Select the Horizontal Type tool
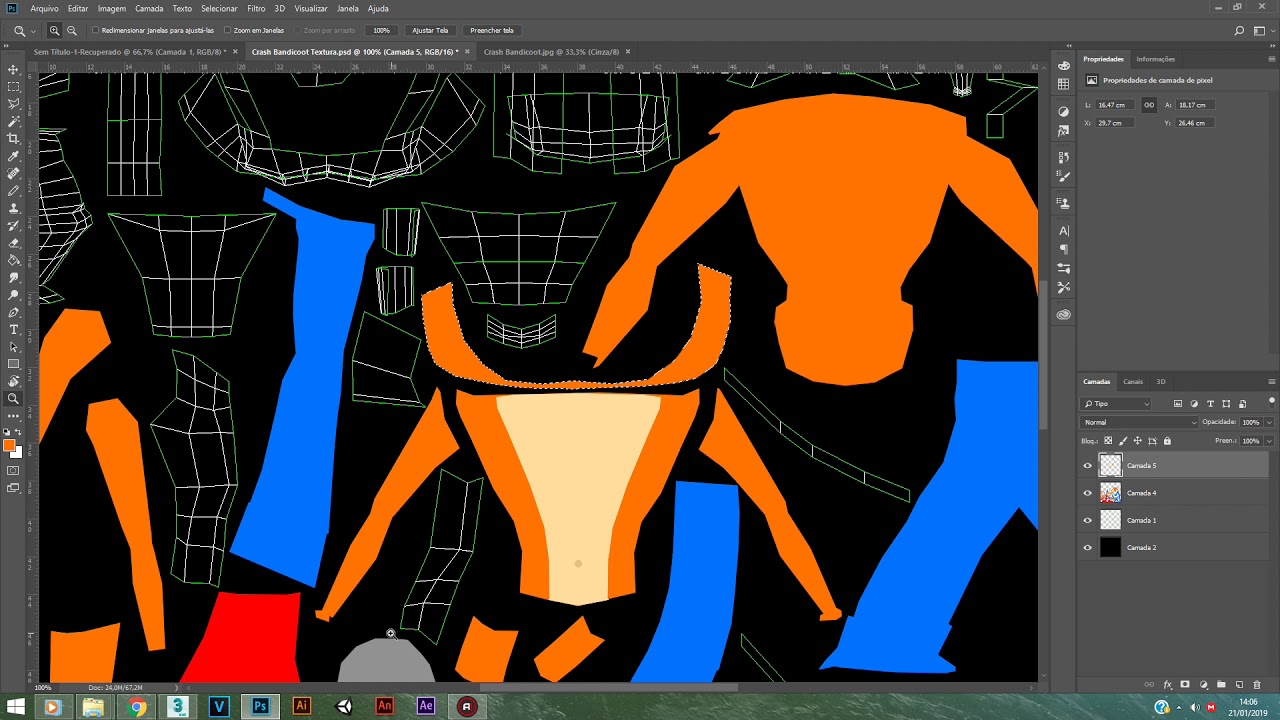The height and width of the screenshot is (720, 1280). pos(14,329)
